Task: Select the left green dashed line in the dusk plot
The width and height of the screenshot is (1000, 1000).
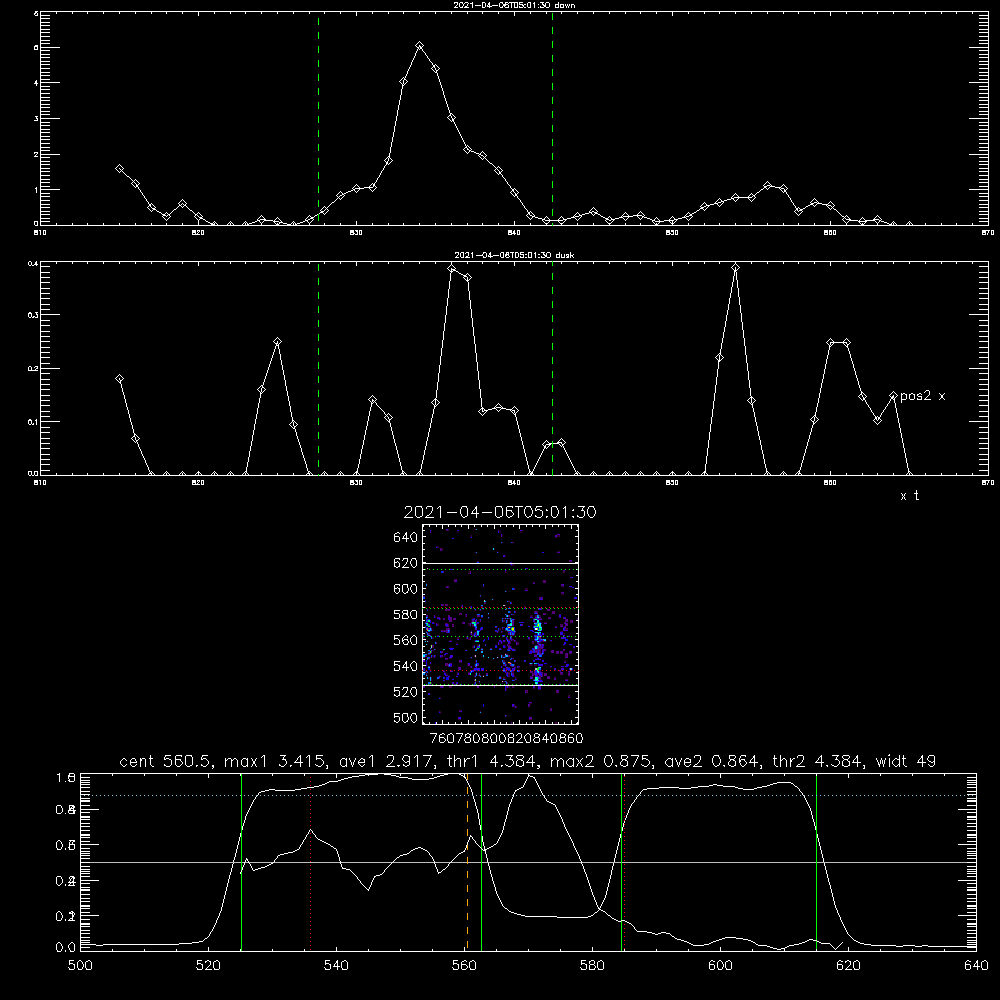Action: point(318,369)
